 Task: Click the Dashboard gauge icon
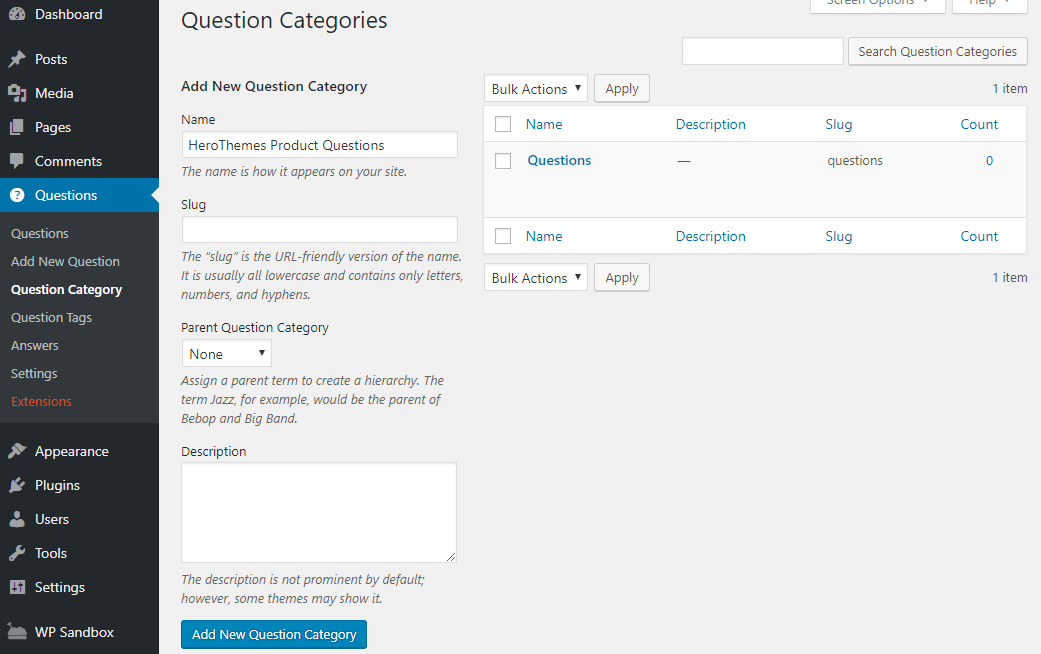[17, 14]
